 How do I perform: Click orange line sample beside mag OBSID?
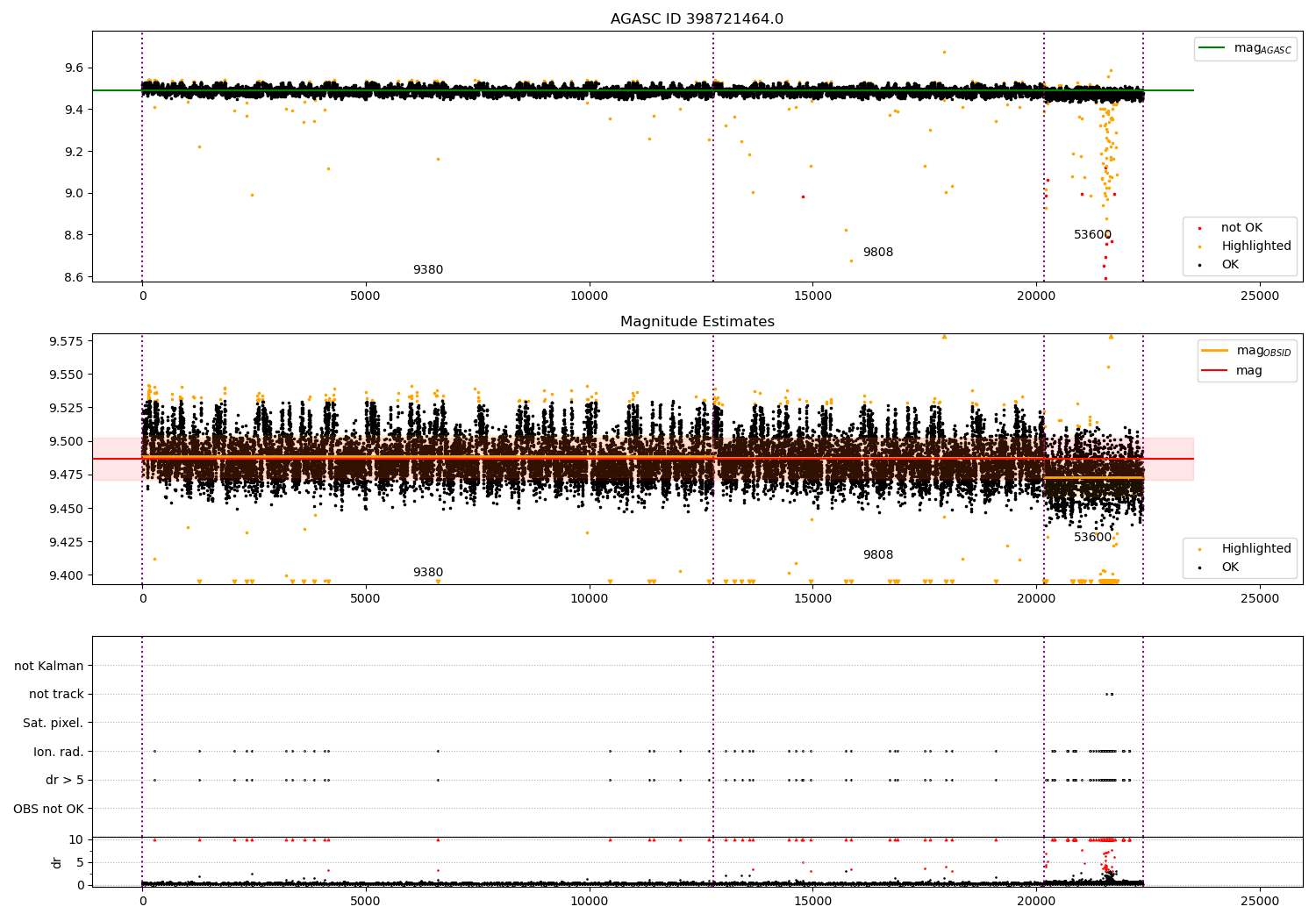pyautogui.click(x=1215, y=351)
